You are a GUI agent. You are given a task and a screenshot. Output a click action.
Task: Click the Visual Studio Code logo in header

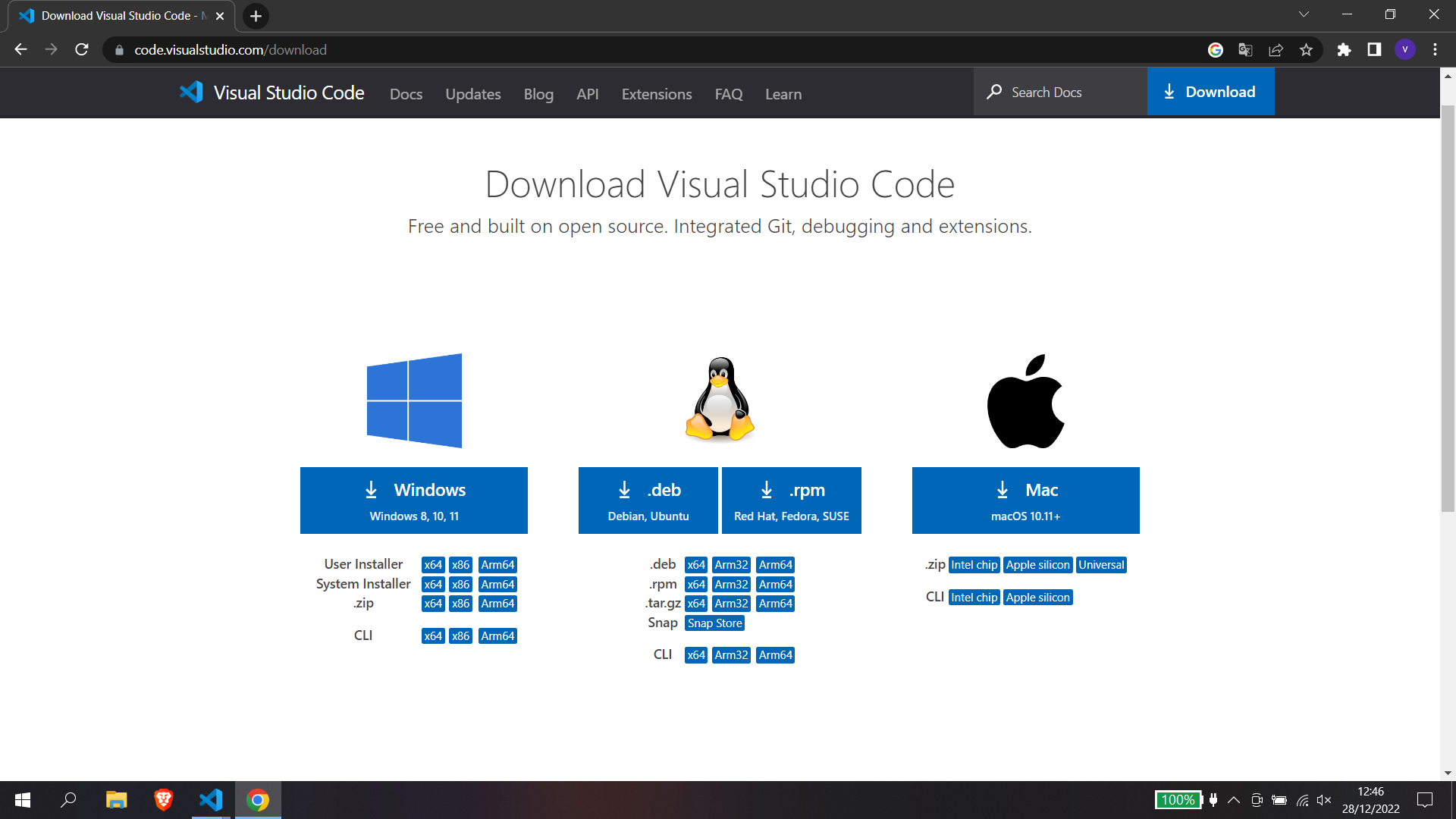191,93
